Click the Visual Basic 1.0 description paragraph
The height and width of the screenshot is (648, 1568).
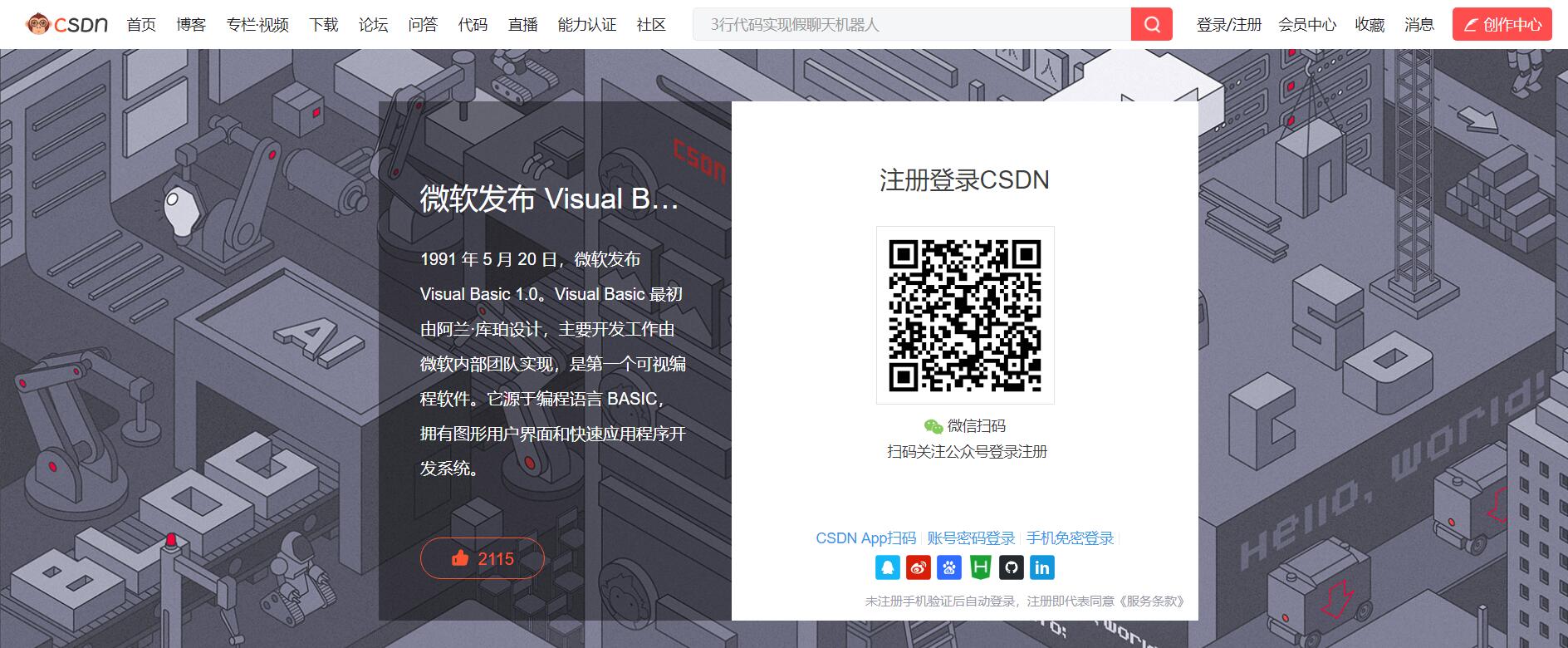click(x=553, y=364)
